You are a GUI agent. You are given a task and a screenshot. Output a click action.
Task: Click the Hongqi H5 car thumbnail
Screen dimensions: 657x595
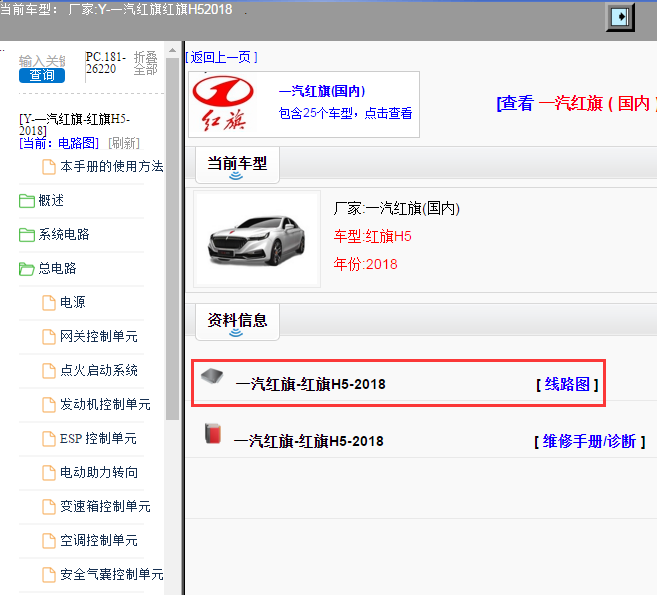[257, 239]
